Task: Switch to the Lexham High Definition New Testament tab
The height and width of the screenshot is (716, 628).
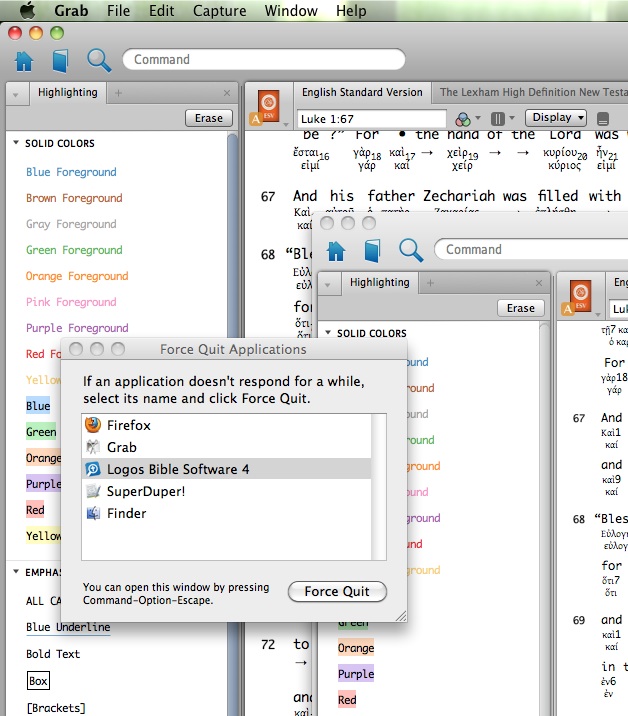Action: click(533, 92)
